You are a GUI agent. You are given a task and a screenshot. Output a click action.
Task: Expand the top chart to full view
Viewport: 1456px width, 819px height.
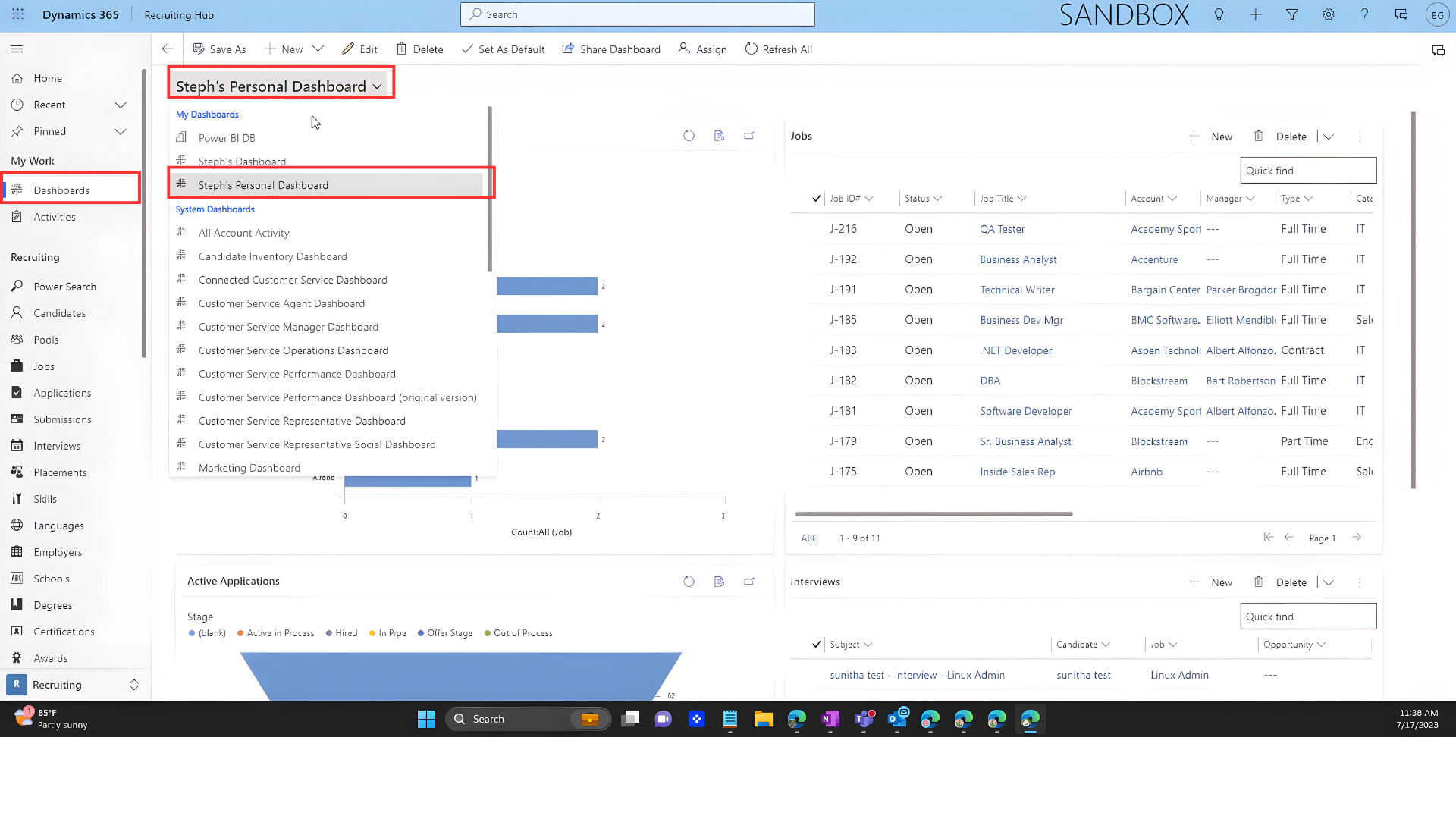[749, 136]
